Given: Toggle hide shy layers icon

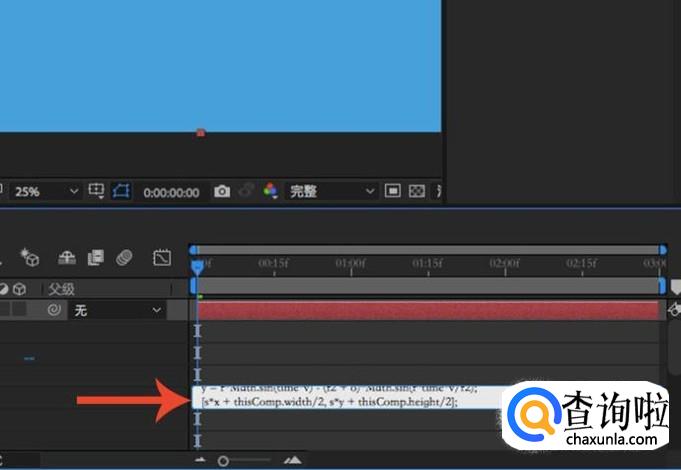Looking at the screenshot, I should coord(67,258).
